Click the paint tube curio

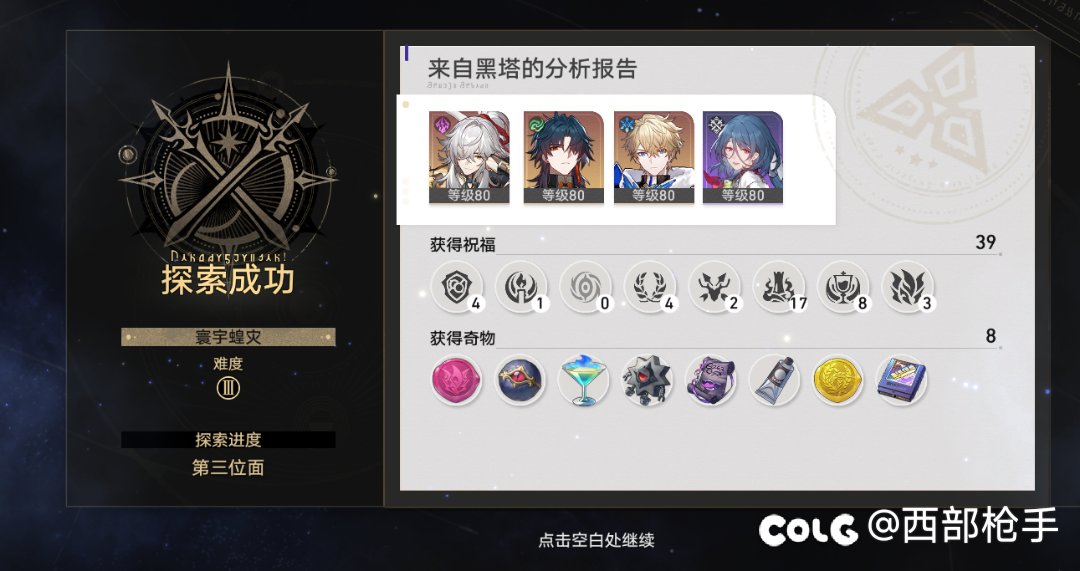774,380
